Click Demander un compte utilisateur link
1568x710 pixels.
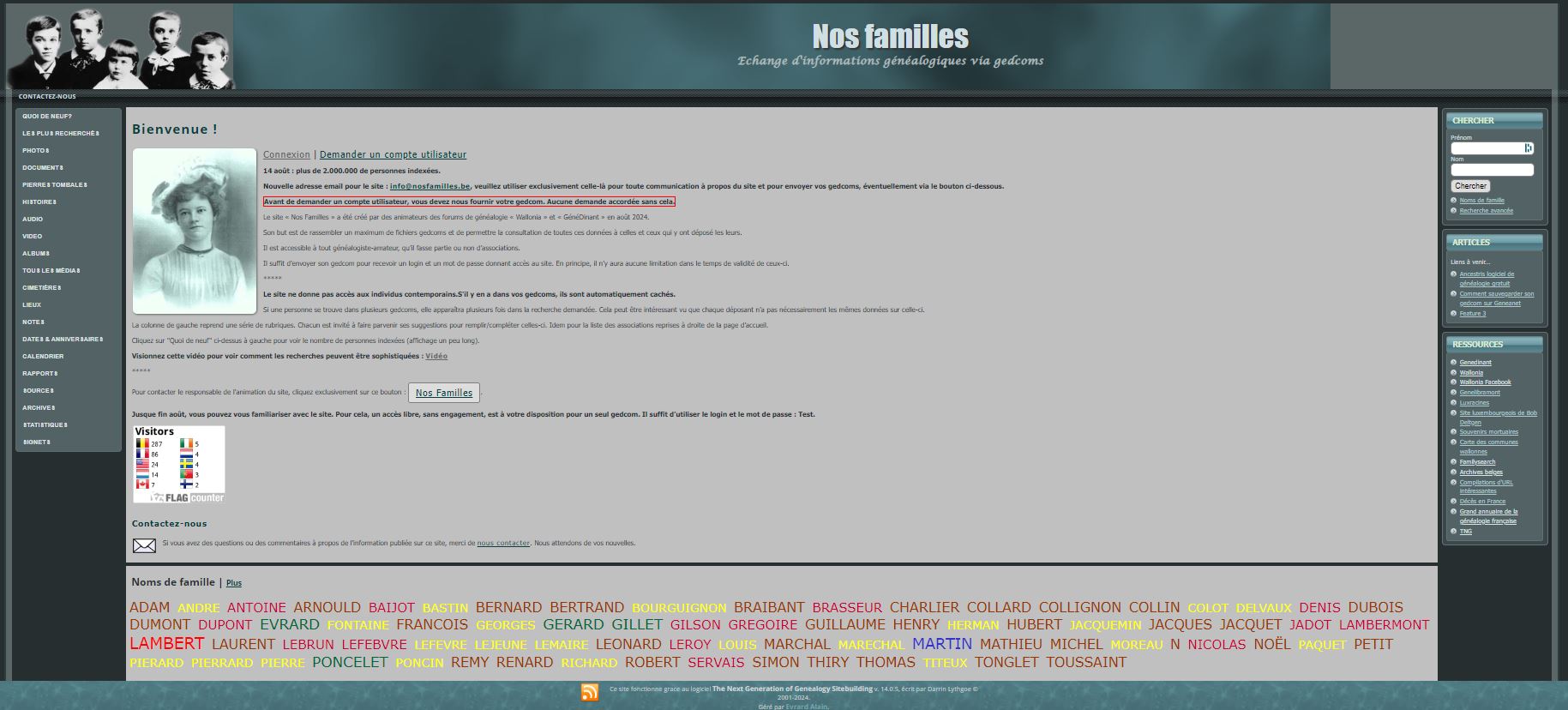pyautogui.click(x=393, y=155)
